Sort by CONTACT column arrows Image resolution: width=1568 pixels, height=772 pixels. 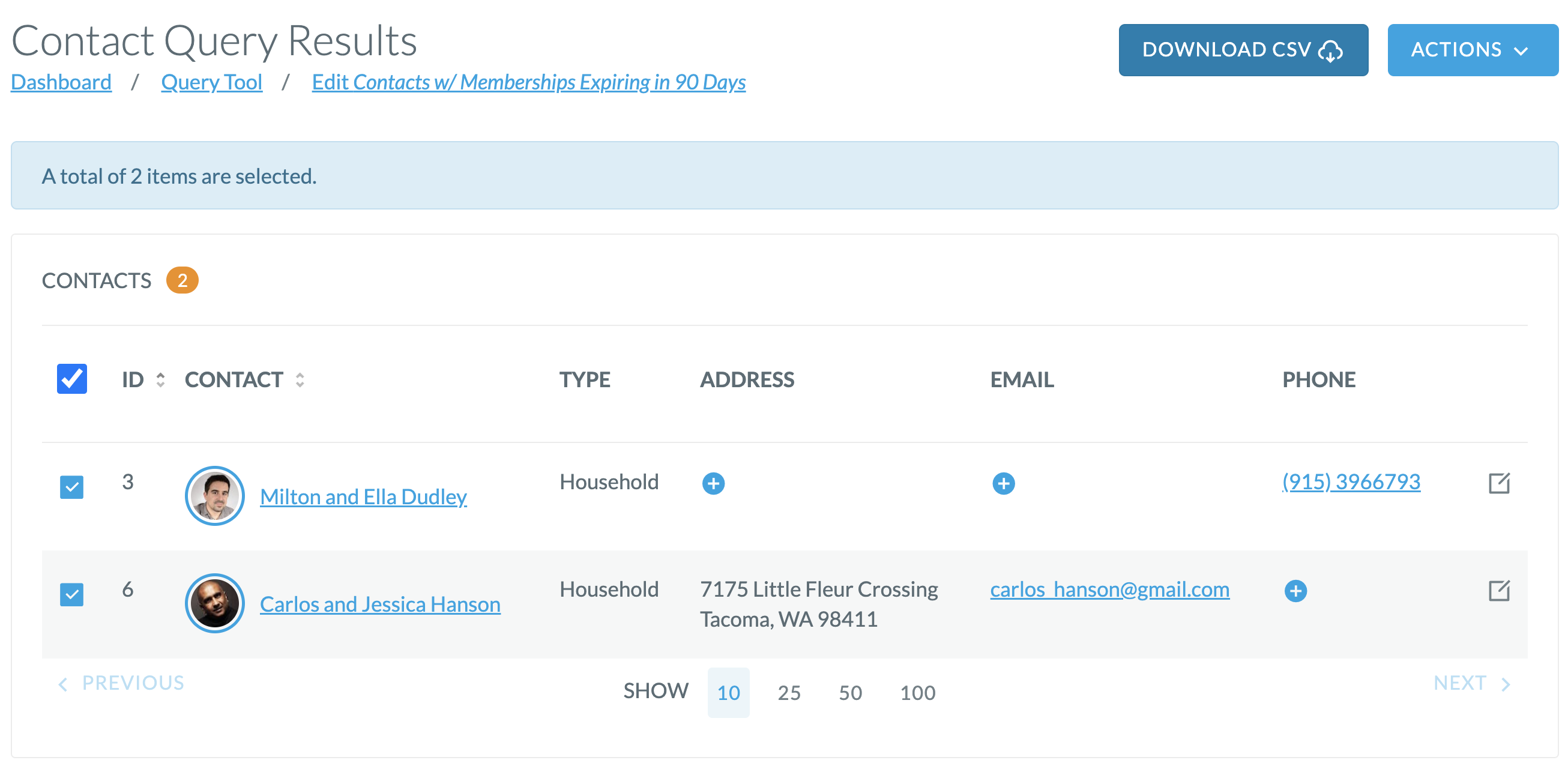(x=300, y=380)
